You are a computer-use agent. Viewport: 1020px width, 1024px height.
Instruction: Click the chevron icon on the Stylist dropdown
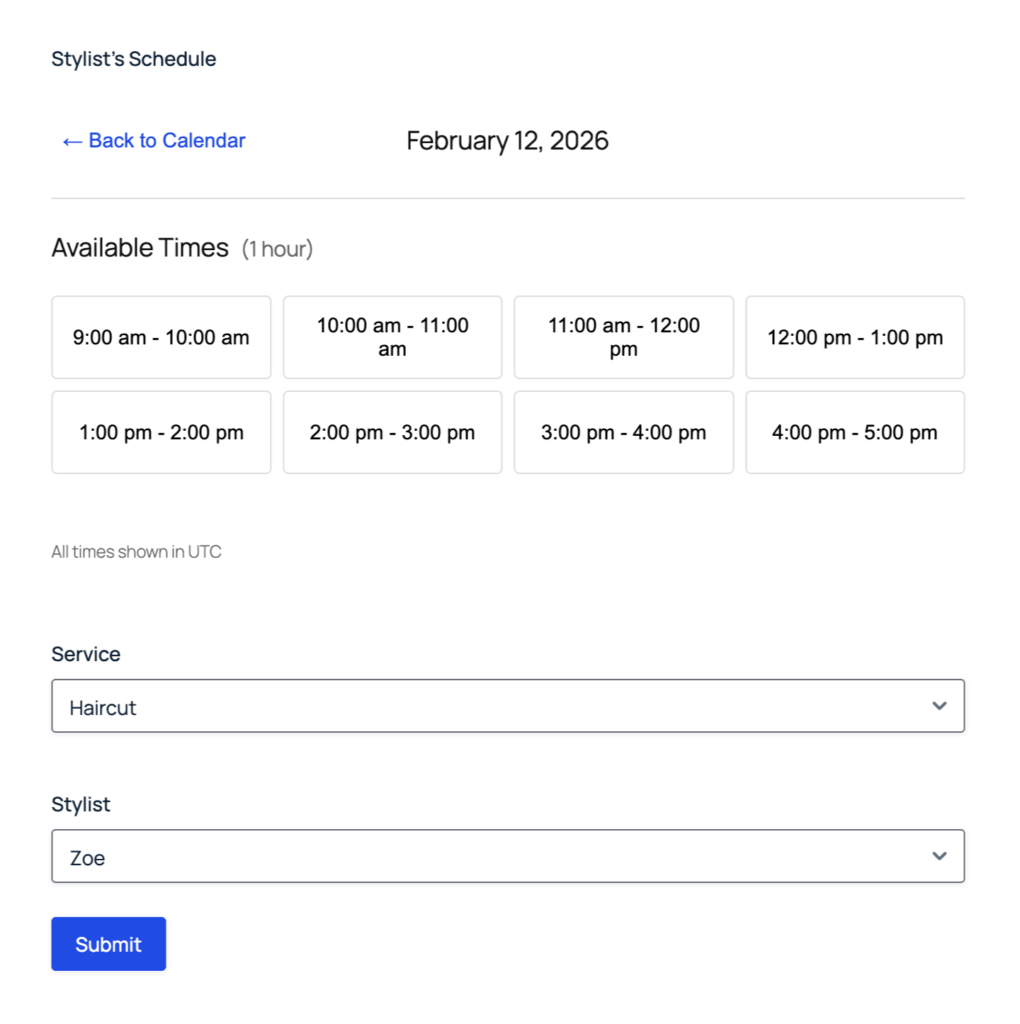939,856
